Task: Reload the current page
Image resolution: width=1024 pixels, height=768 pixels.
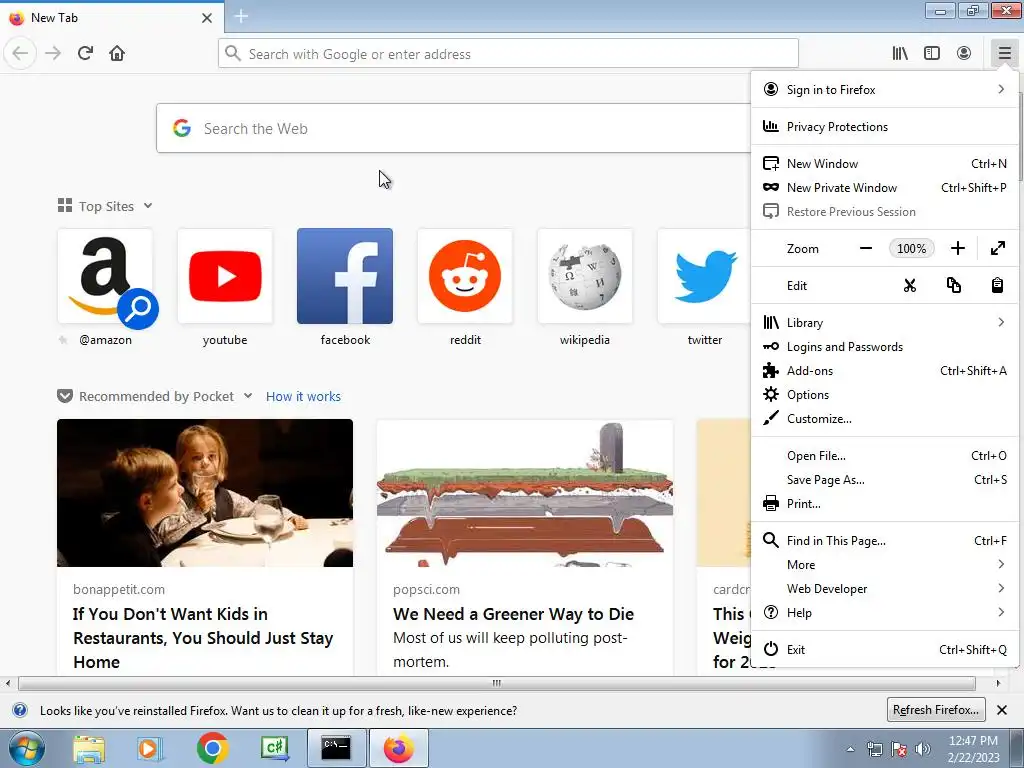Action: tap(85, 53)
